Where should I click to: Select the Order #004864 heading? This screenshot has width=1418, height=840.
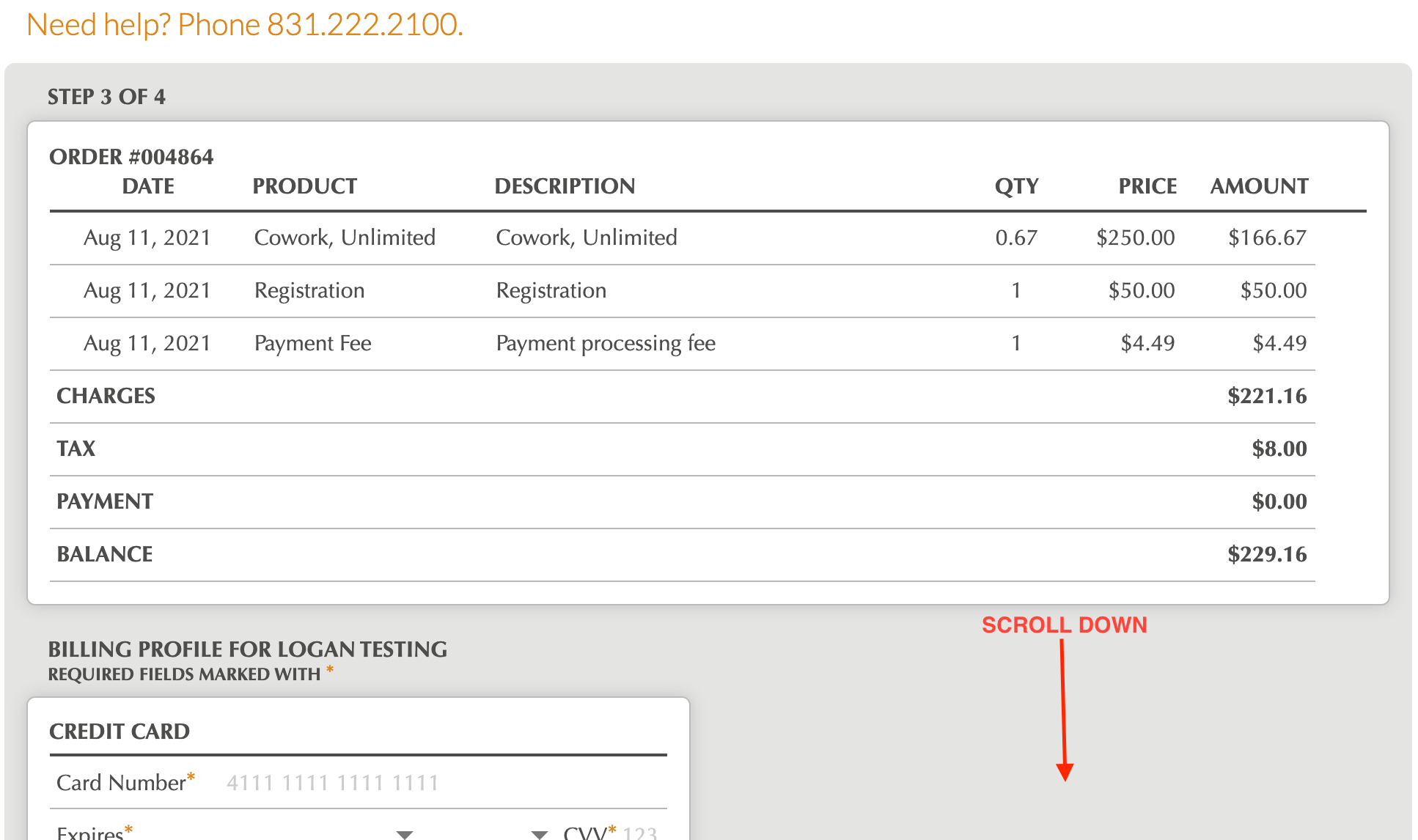(131, 157)
